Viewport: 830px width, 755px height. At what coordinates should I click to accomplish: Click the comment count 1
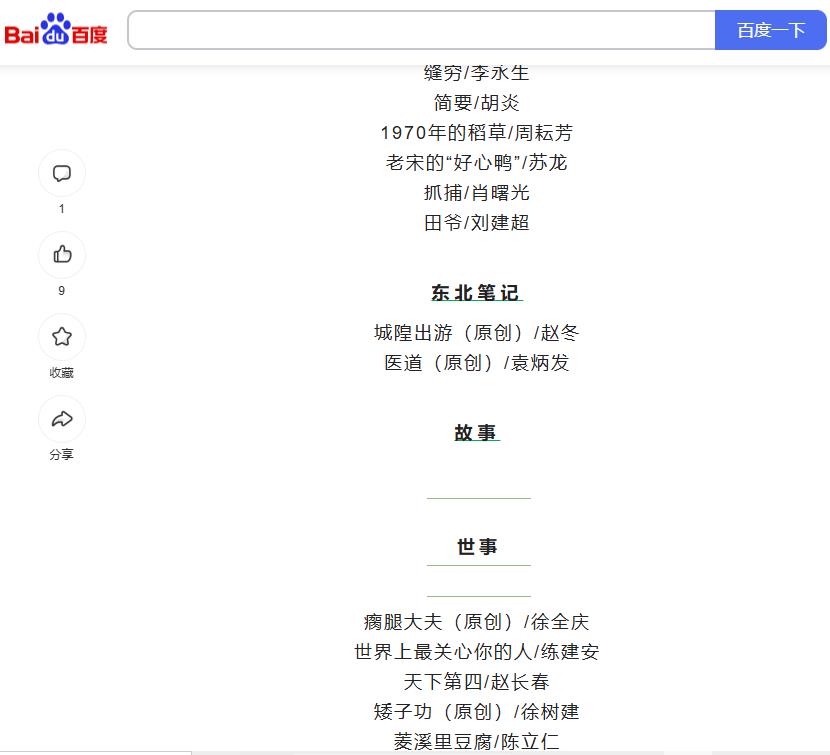pyautogui.click(x=62, y=209)
